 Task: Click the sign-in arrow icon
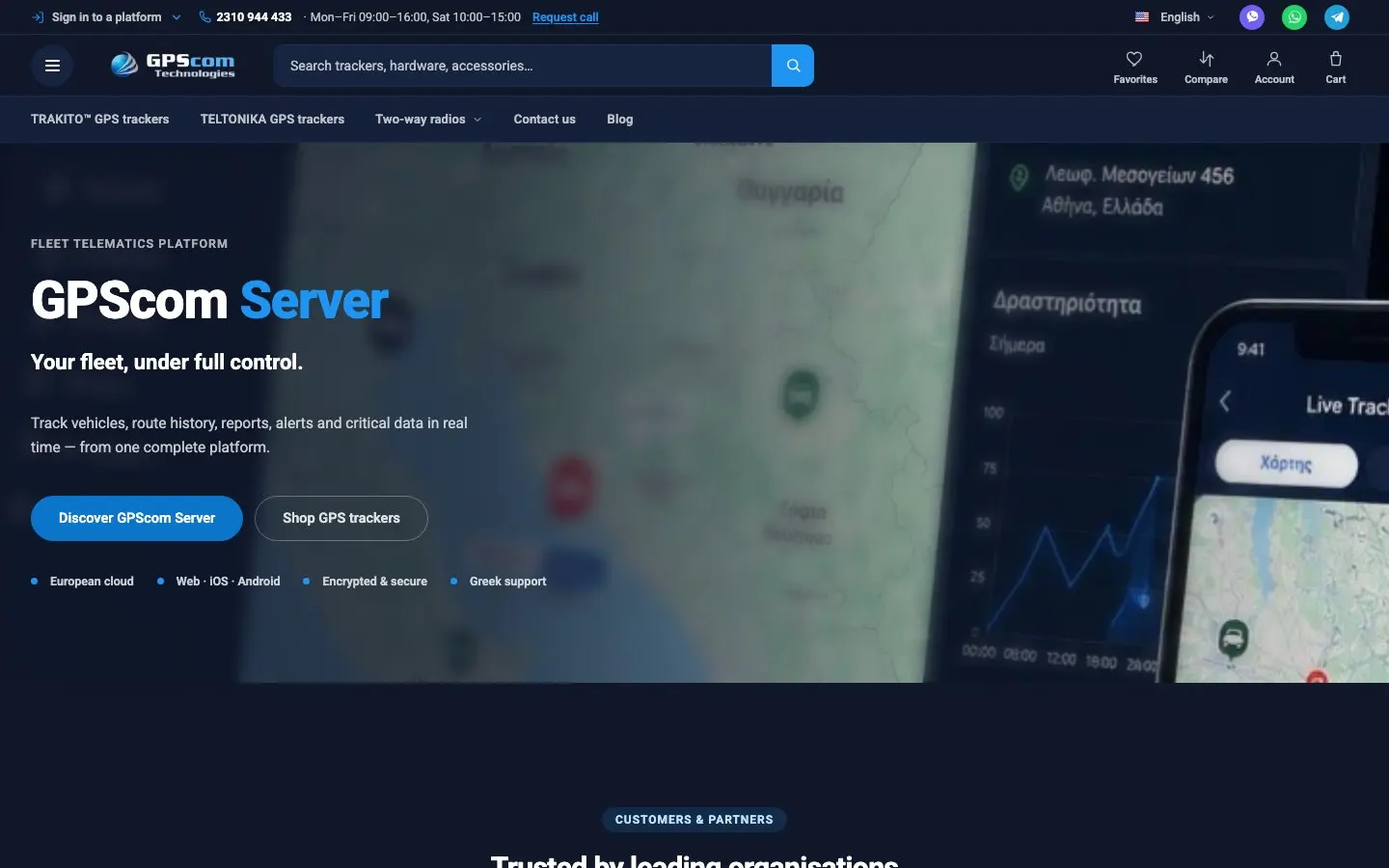[x=38, y=17]
